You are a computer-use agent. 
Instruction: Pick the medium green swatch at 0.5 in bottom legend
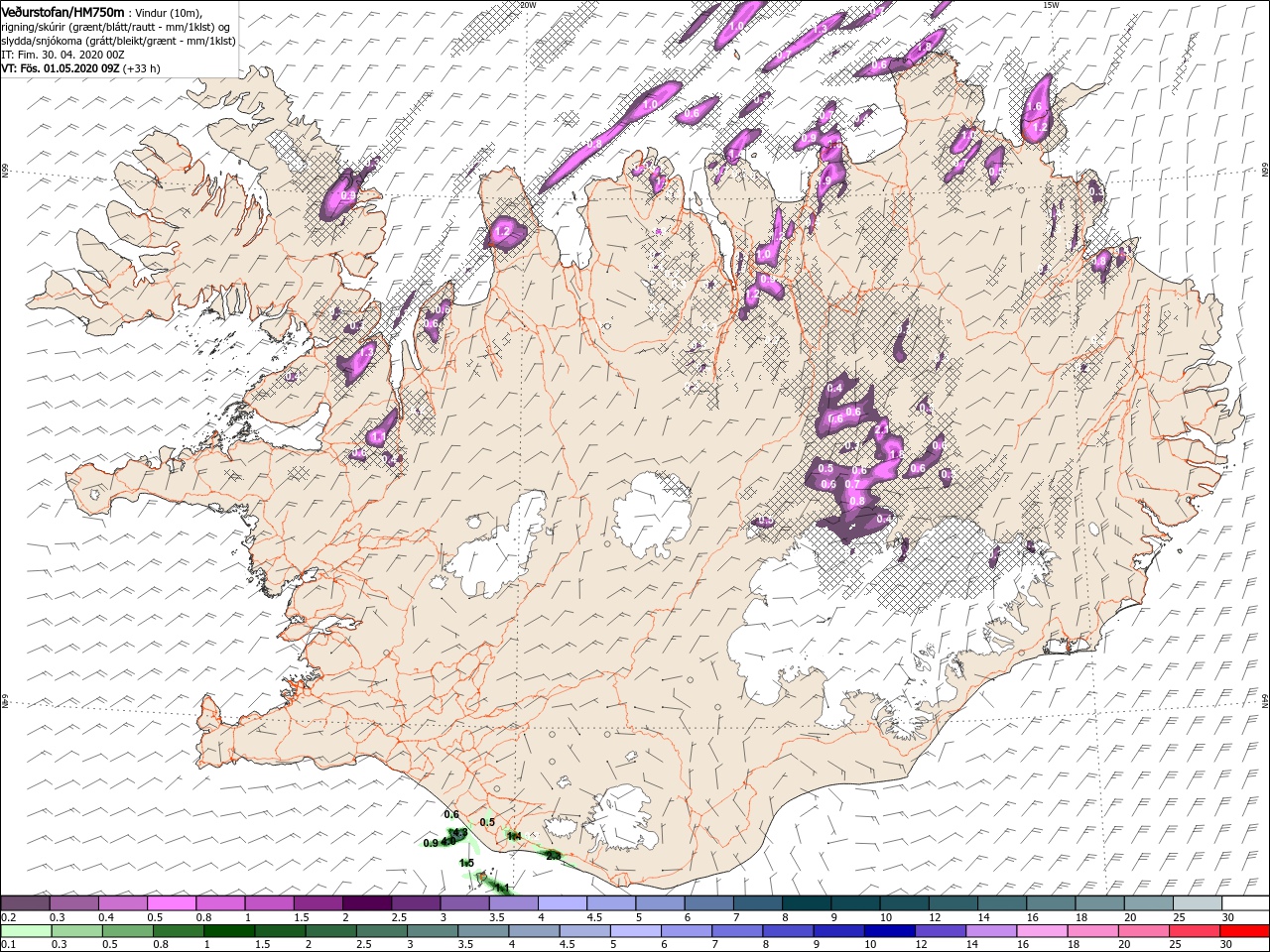[x=127, y=931]
